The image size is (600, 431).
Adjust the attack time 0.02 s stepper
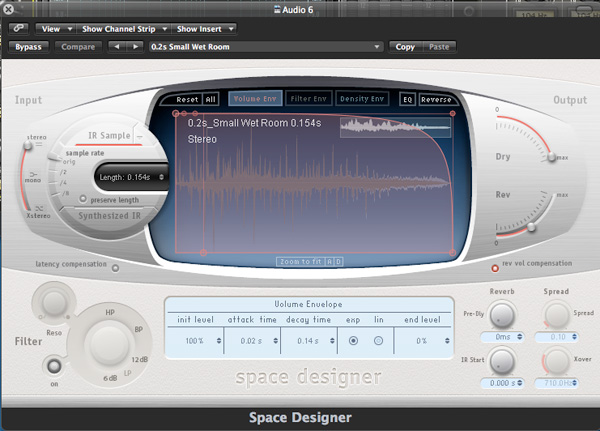(276, 341)
